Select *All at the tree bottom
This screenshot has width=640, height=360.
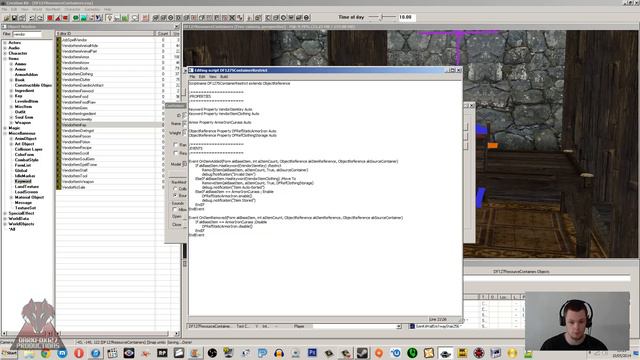12,229
